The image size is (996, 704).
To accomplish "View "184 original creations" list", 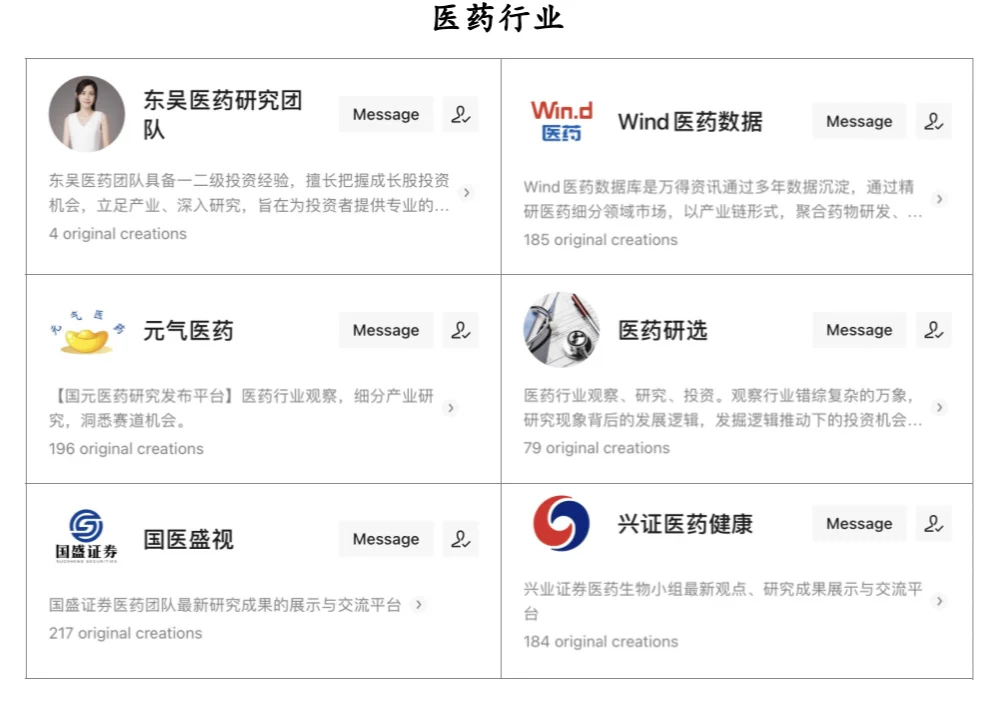I will (x=601, y=642).
